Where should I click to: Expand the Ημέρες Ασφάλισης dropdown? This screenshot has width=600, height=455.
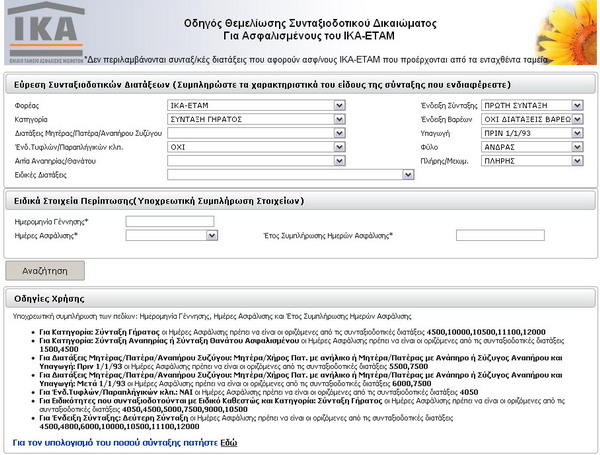(x=171, y=235)
